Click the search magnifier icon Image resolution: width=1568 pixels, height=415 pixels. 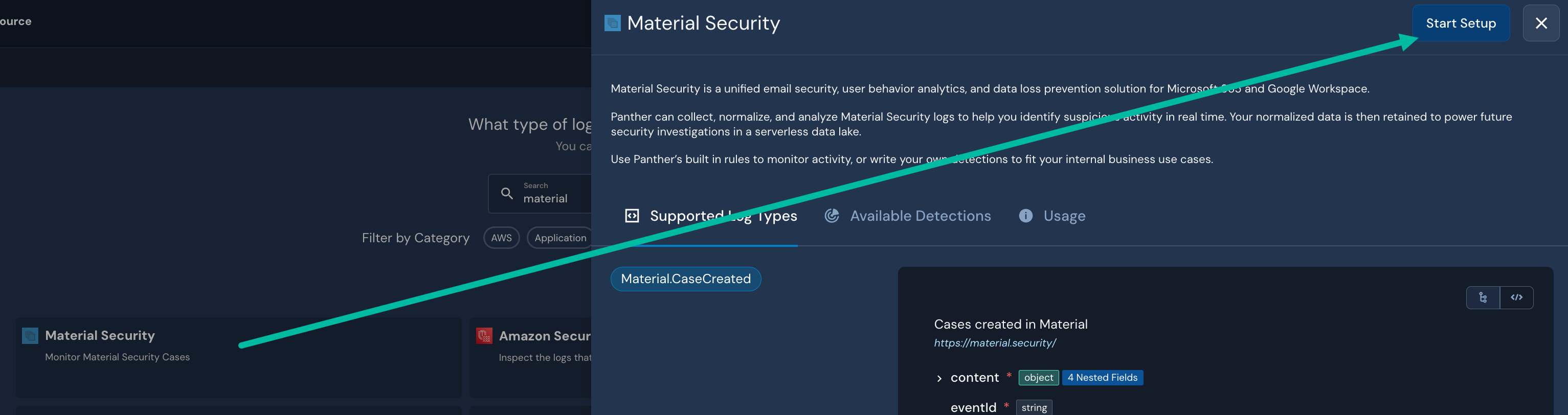506,194
